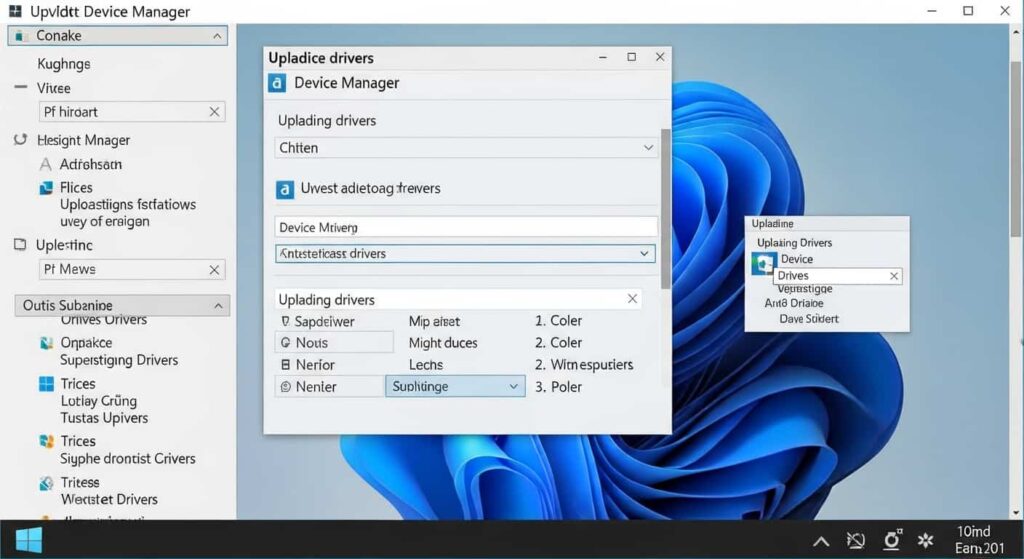Select Lotiay Crũng text
Viewport: 1024px width, 559px height.
point(99,401)
